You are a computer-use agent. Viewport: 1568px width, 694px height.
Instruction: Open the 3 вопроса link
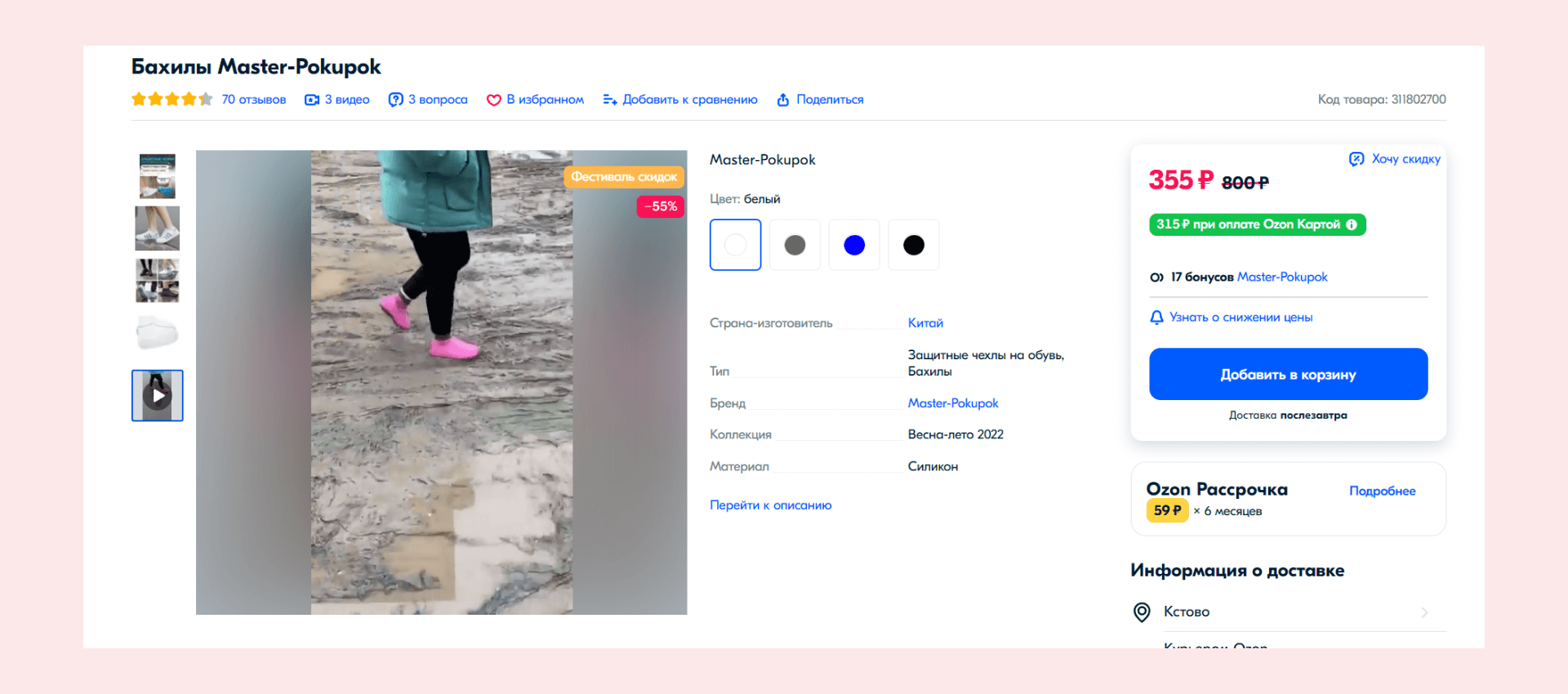438,100
